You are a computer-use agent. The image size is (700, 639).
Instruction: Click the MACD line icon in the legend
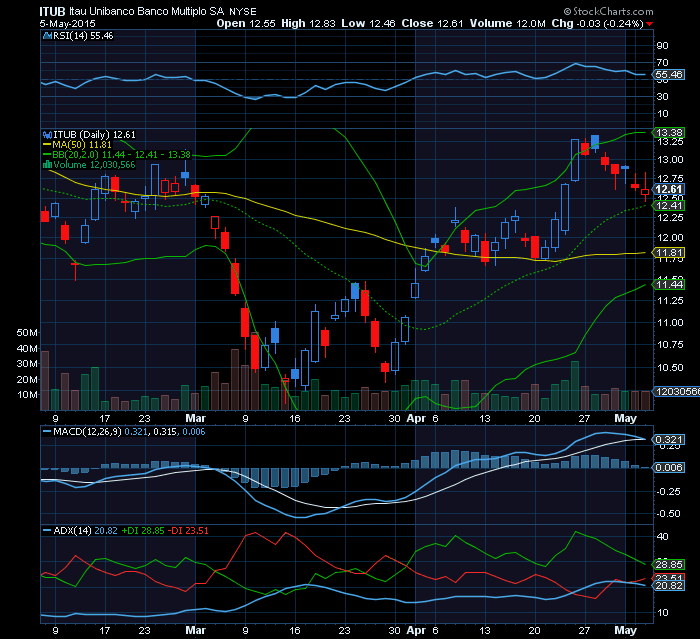click(x=47, y=432)
